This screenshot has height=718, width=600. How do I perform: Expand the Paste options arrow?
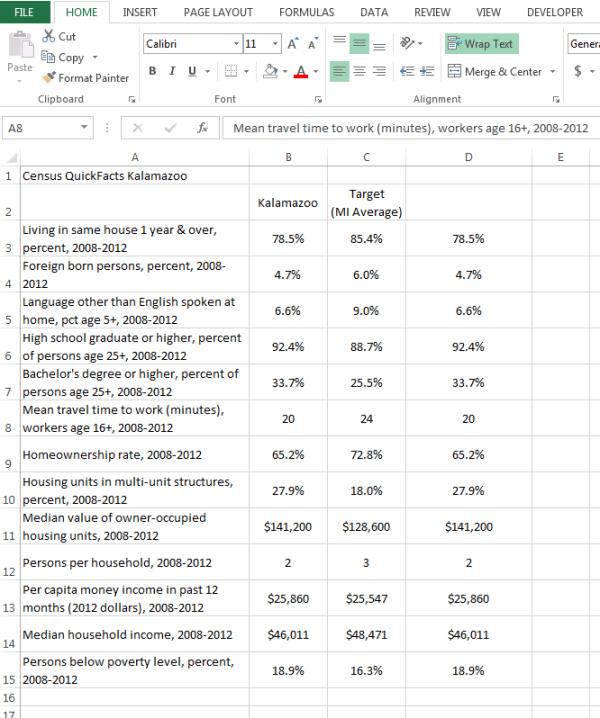pyautogui.click(x=19, y=82)
